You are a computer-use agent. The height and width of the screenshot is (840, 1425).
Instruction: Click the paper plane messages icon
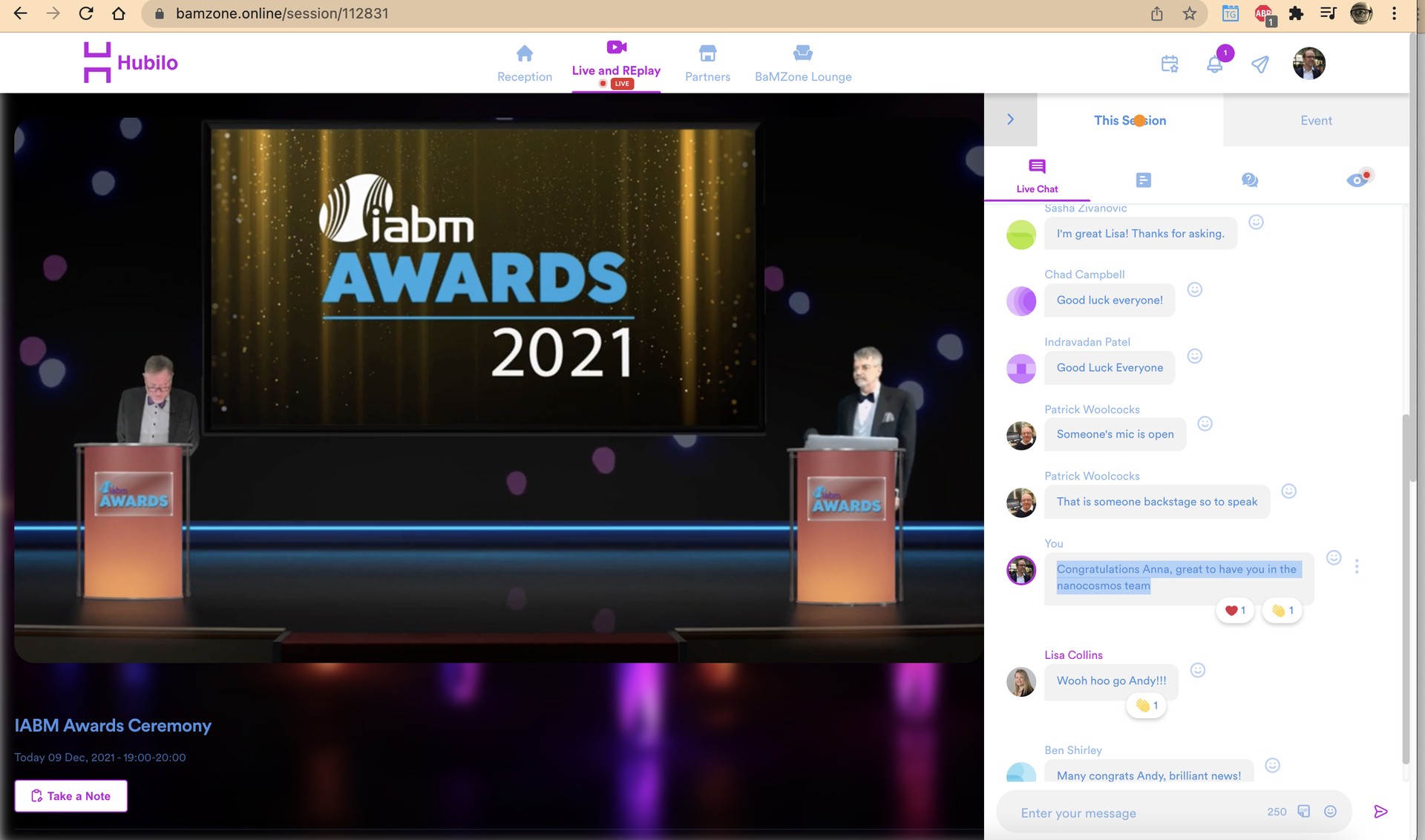pos(1259,65)
